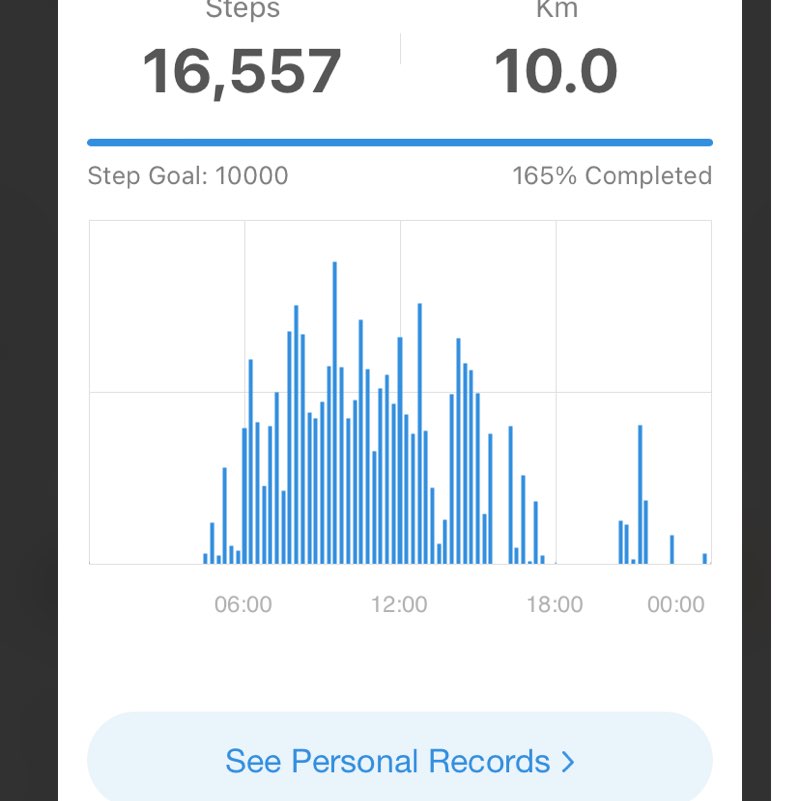Tap the 165% Completed label
Viewport: 800px width, 801px height.
612,176
